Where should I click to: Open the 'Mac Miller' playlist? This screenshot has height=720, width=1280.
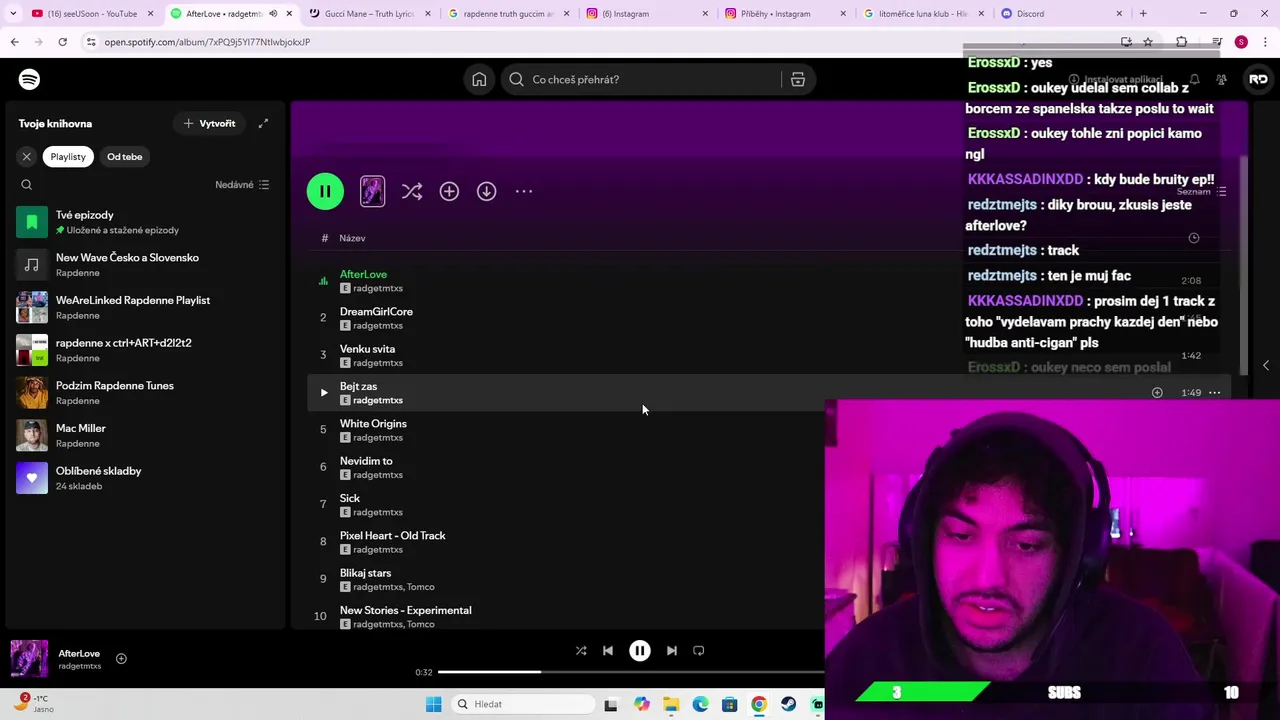tap(145, 435)
